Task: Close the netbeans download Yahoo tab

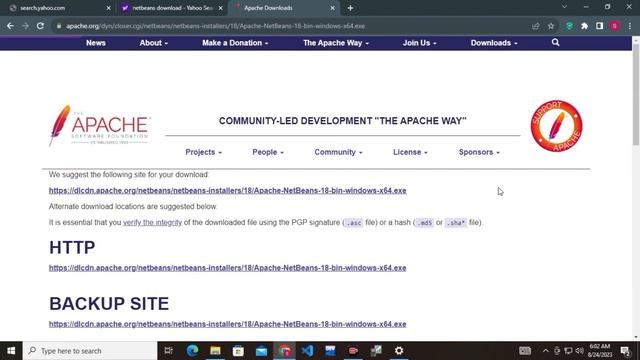Action: [x=221, y=8]
